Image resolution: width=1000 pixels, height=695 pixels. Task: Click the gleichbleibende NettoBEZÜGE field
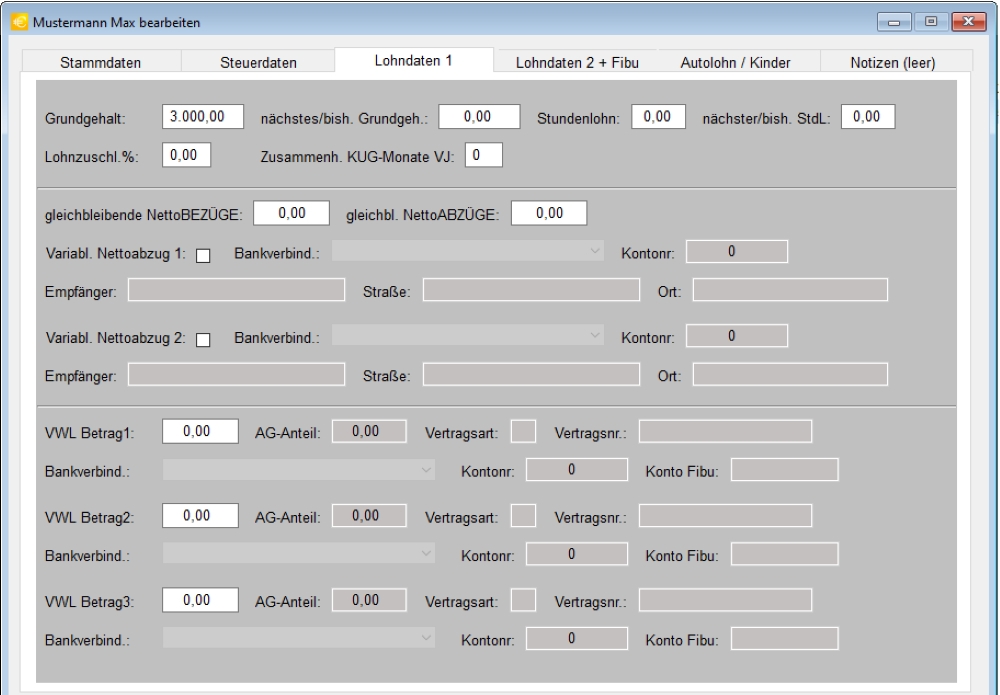point(291,213)
